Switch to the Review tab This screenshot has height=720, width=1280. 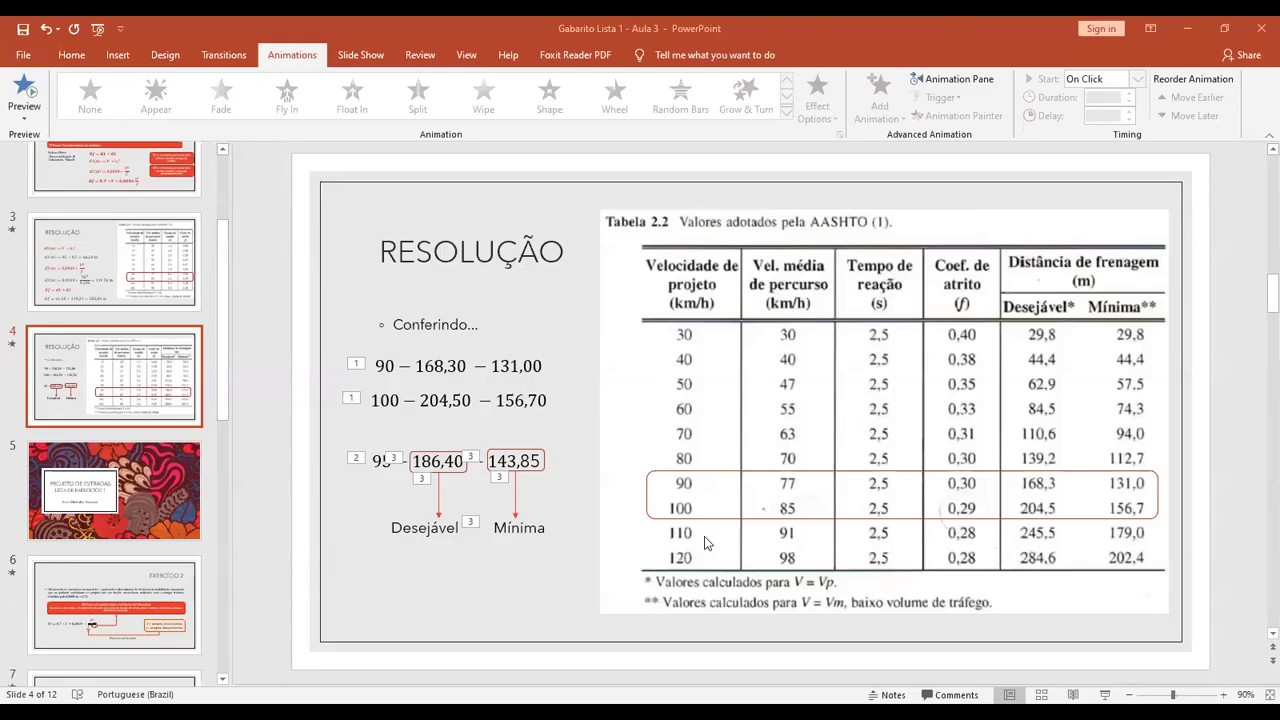[420, 55]
